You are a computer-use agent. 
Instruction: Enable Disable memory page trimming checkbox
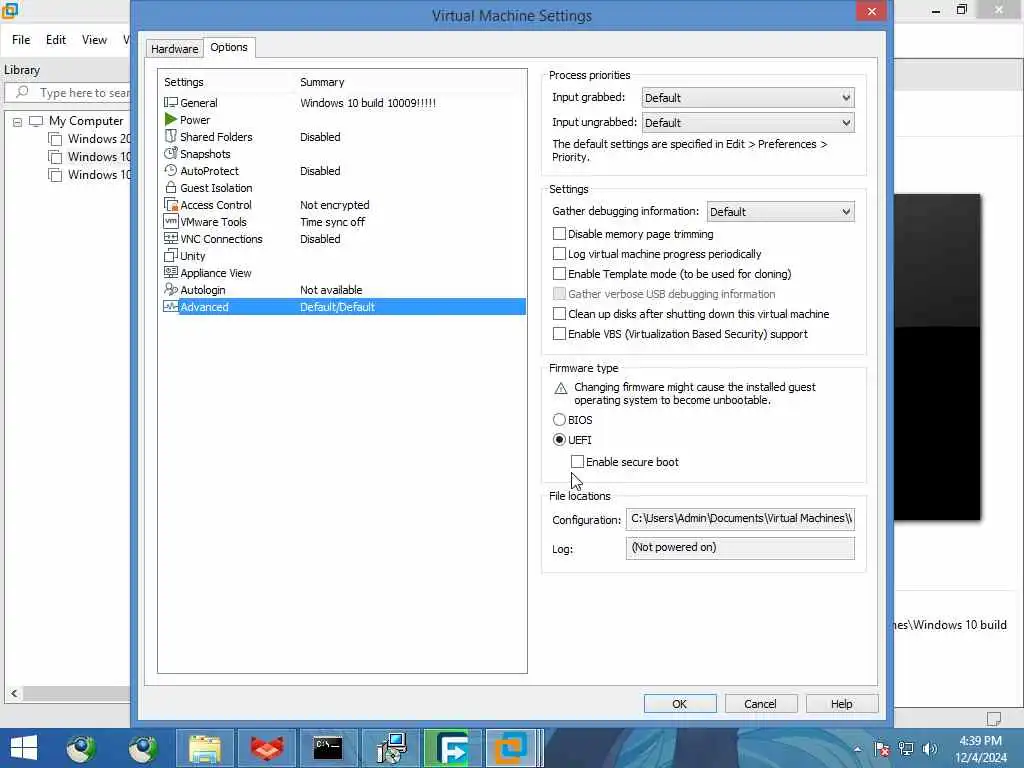click(x=559, y=234)
